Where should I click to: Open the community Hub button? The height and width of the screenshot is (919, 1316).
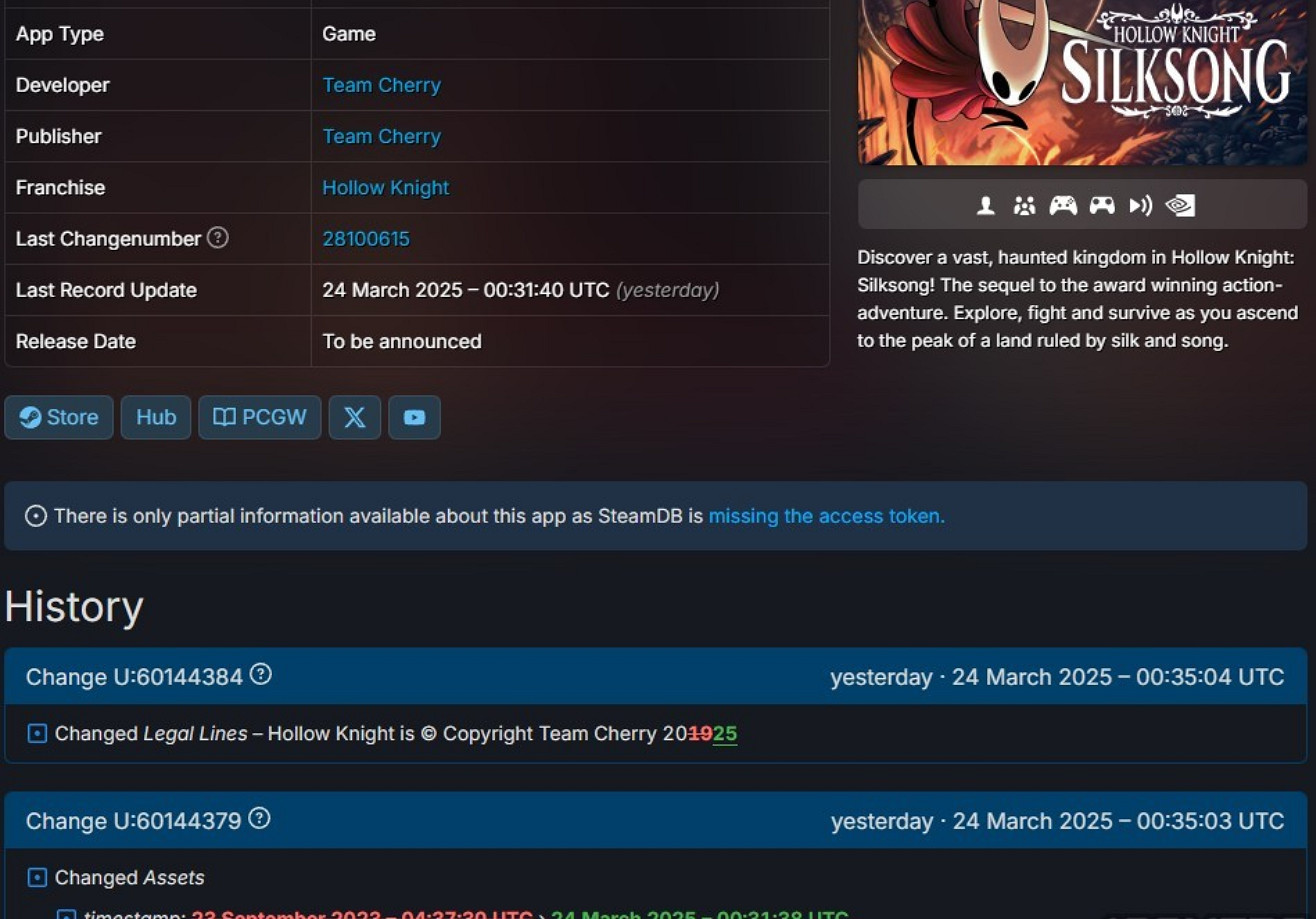156,417
